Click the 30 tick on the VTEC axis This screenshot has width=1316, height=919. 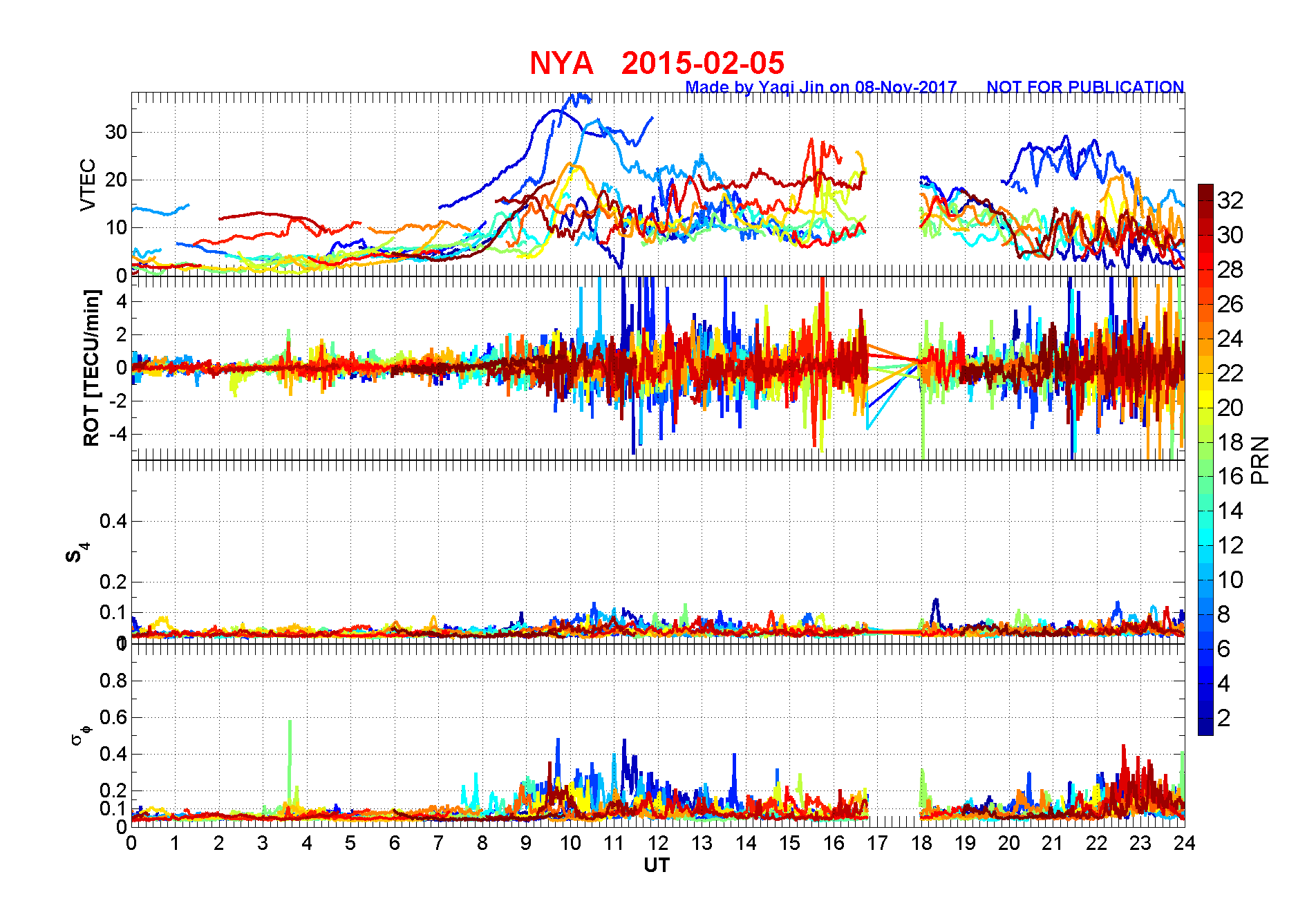[x=115, y=132]
